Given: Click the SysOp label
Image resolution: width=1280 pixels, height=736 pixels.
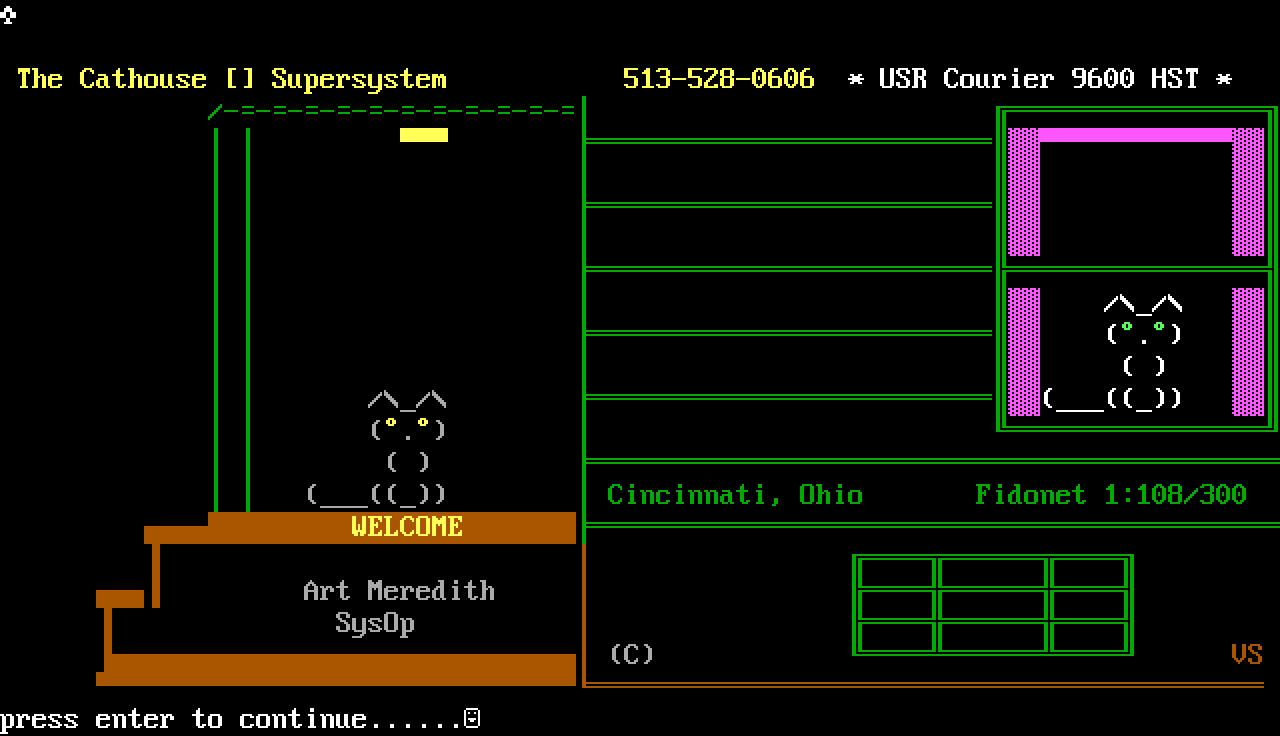Looking at the screenshot, I should tap(374, 623).
